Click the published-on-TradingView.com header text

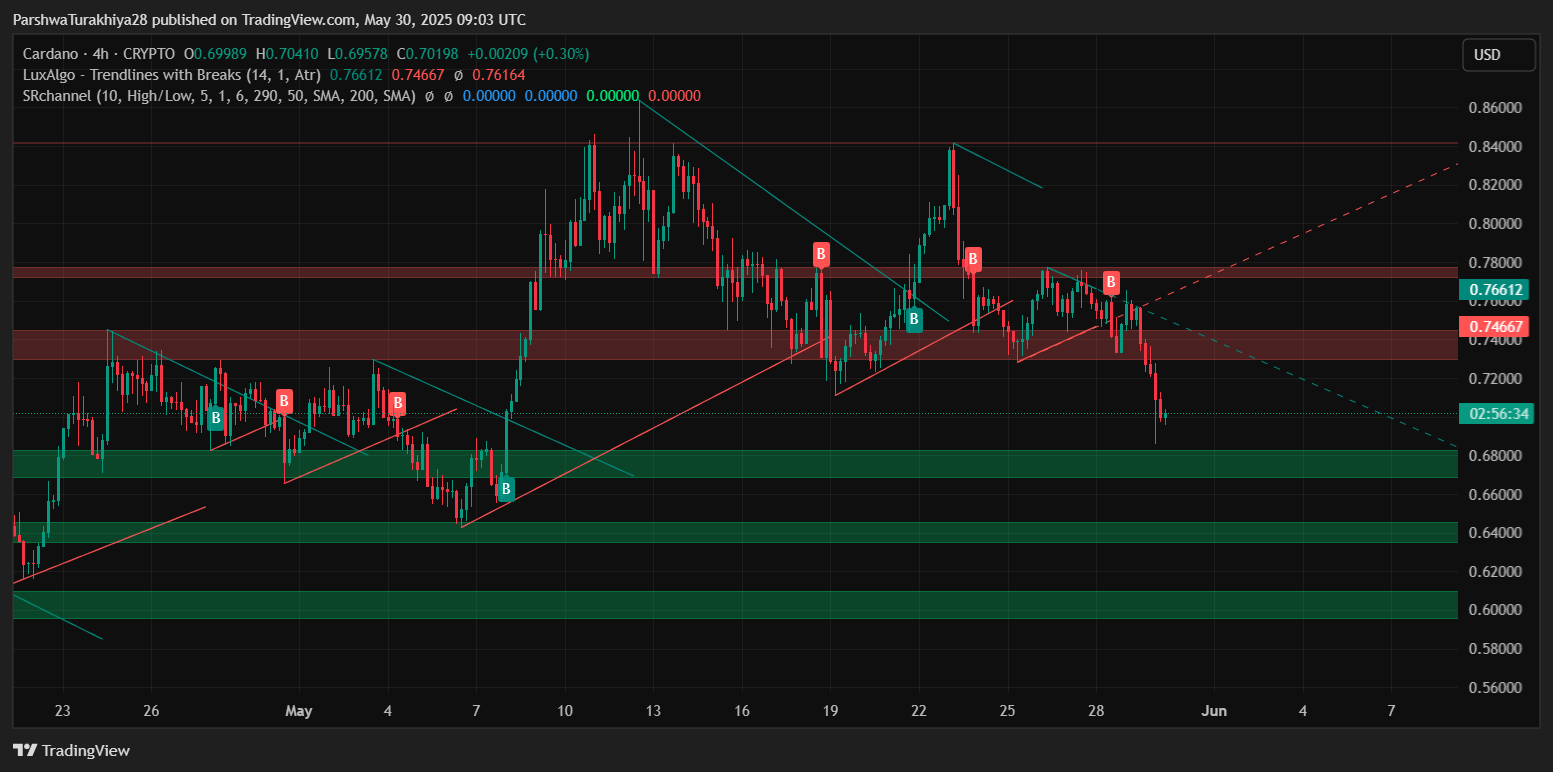tap(269, 20)
